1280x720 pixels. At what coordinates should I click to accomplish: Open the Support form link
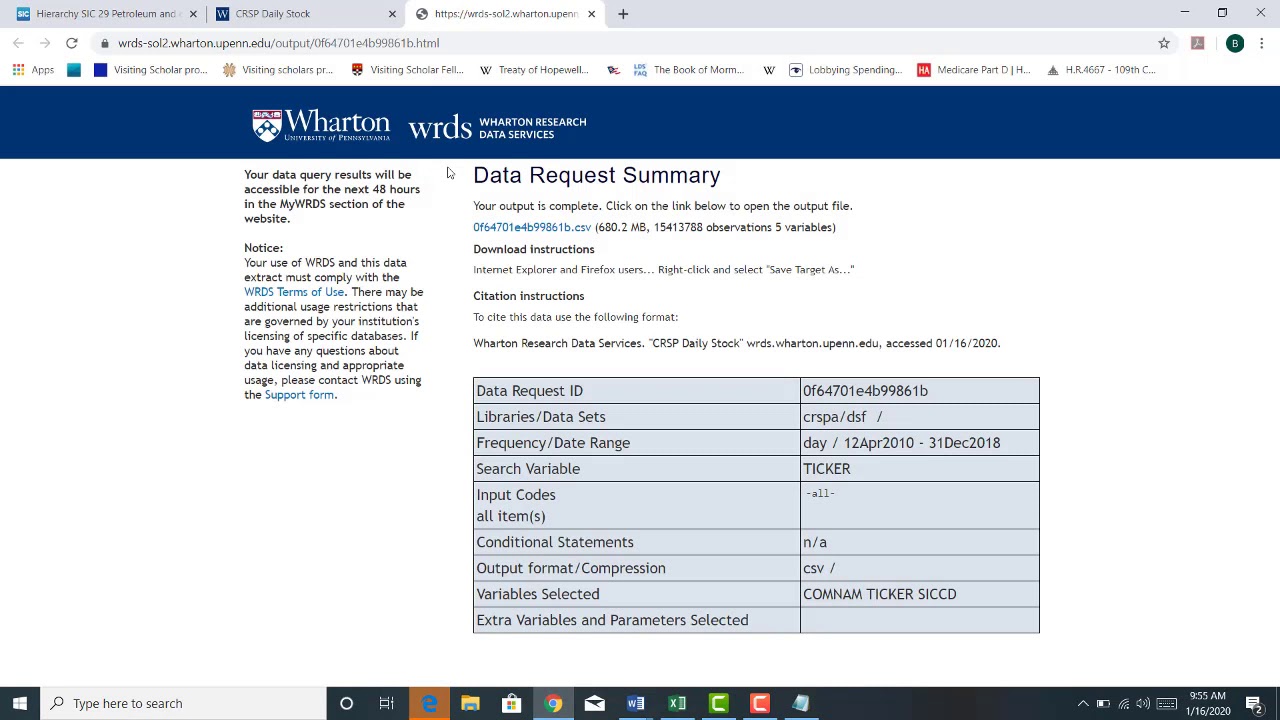pyautogui.click(x=299, y=395)
